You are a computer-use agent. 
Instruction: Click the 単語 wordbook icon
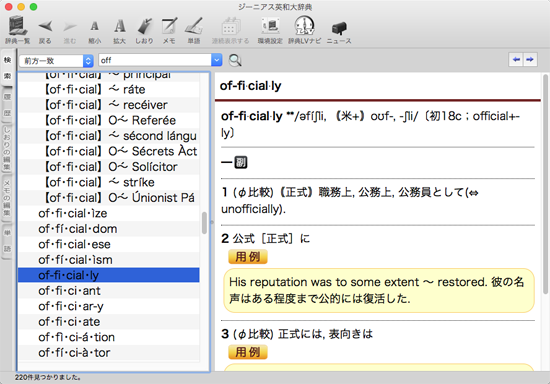tap(194, 26)
